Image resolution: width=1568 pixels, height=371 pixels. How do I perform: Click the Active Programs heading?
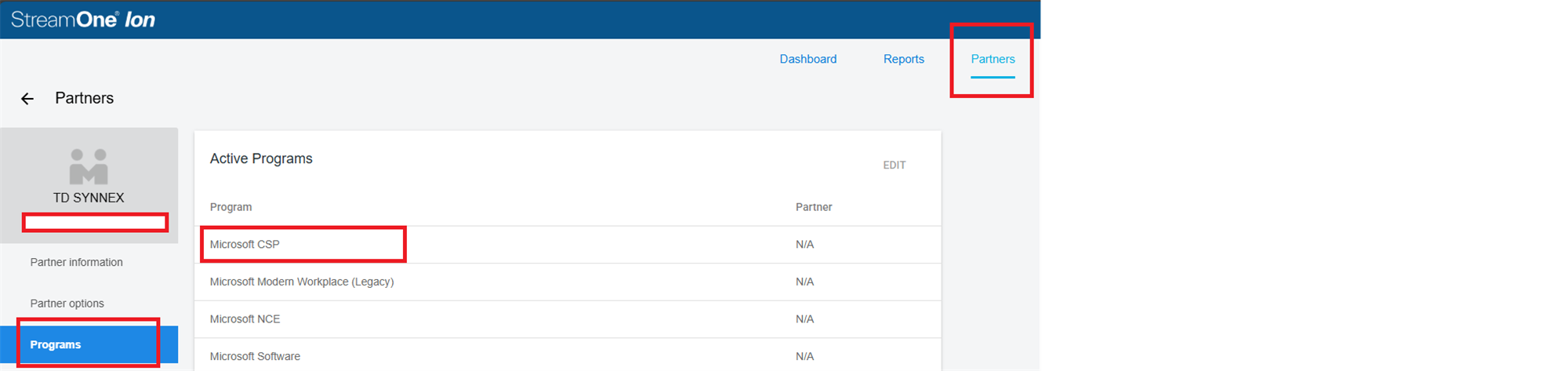click(261, 158)
